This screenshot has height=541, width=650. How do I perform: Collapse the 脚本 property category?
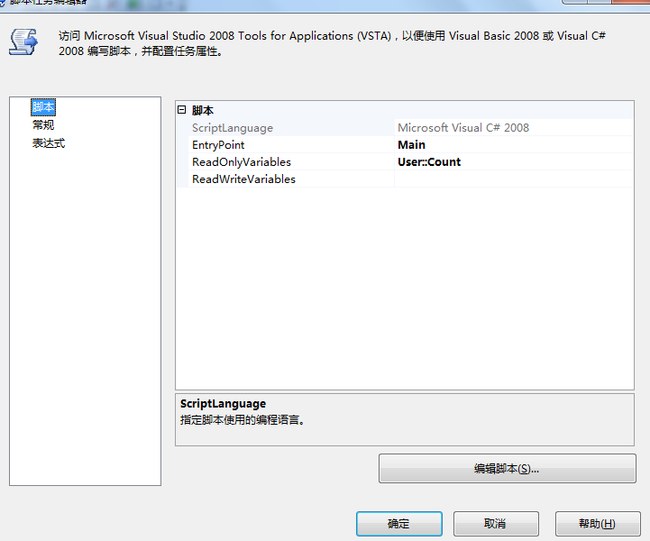pos(182,110)
